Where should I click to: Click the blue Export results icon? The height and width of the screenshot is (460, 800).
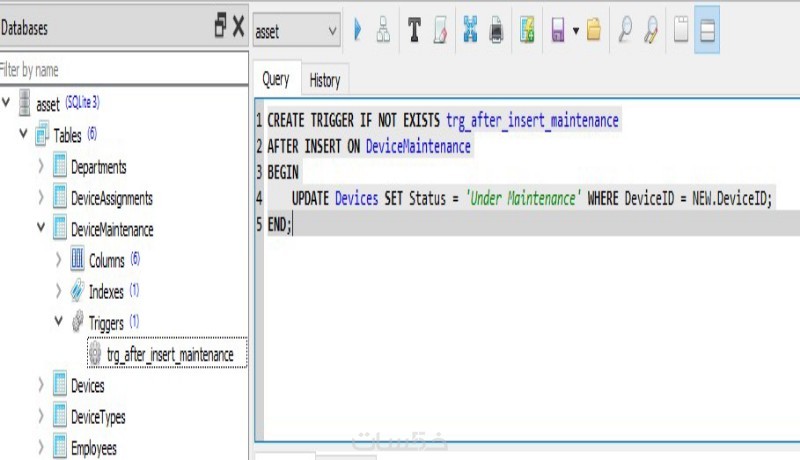[x=470, y=29]
